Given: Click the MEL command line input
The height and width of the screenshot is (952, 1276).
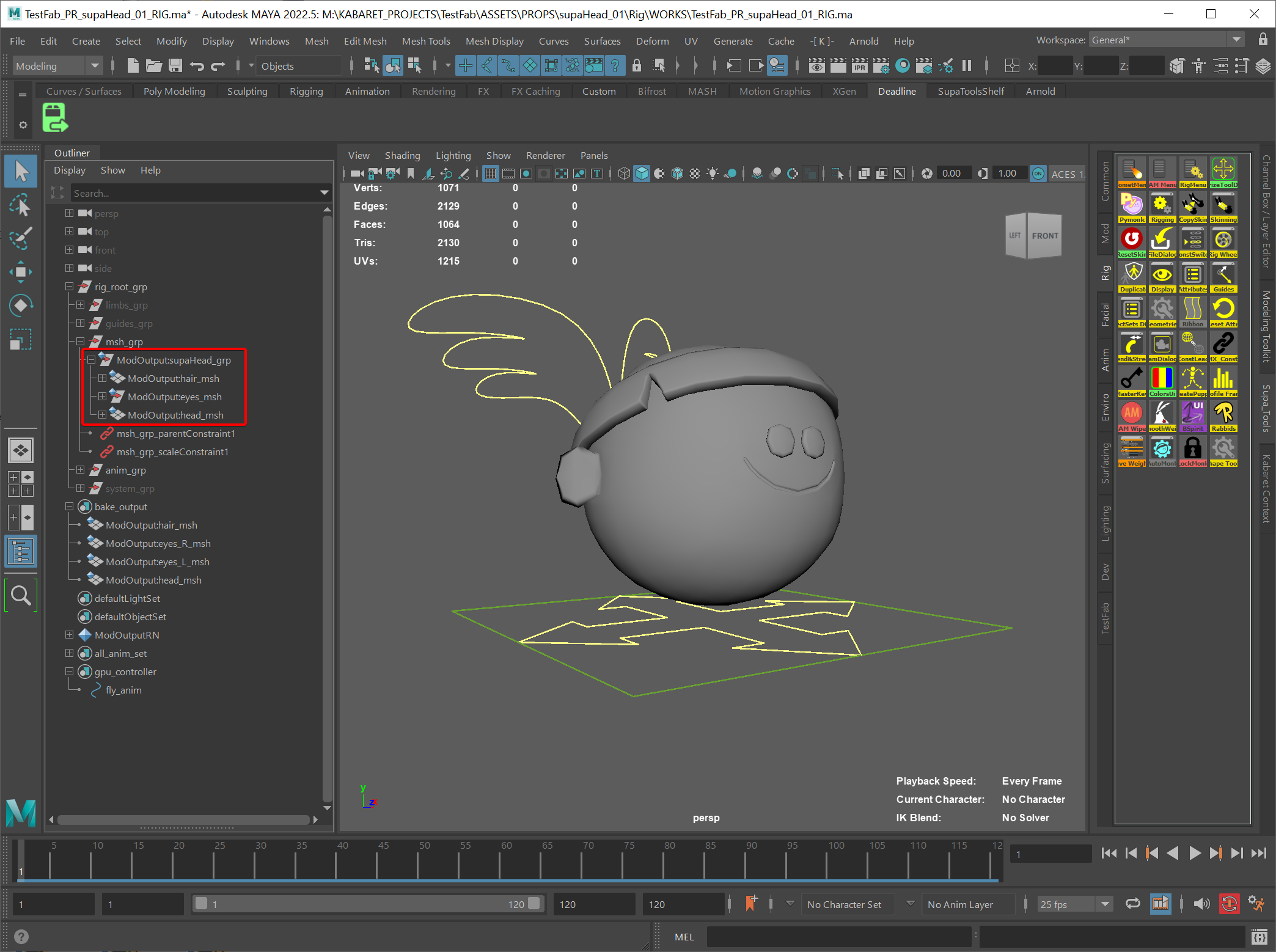Looking at the screenshot, I should tap(839, 936).
